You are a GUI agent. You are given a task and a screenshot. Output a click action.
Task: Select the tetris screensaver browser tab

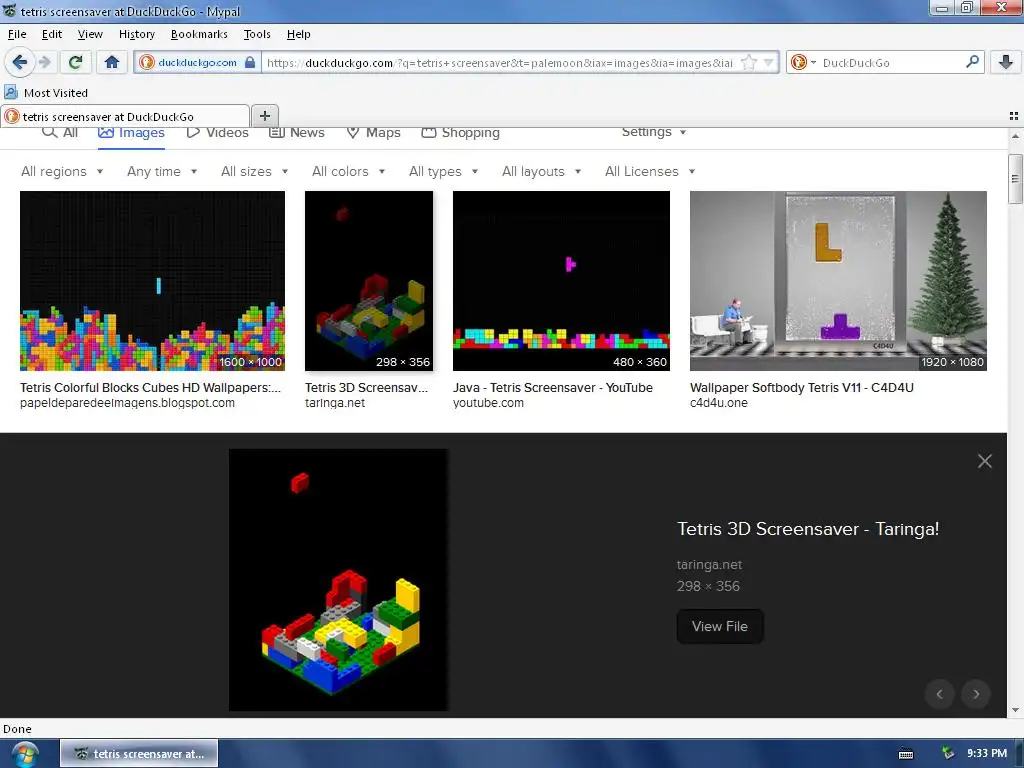125,116
